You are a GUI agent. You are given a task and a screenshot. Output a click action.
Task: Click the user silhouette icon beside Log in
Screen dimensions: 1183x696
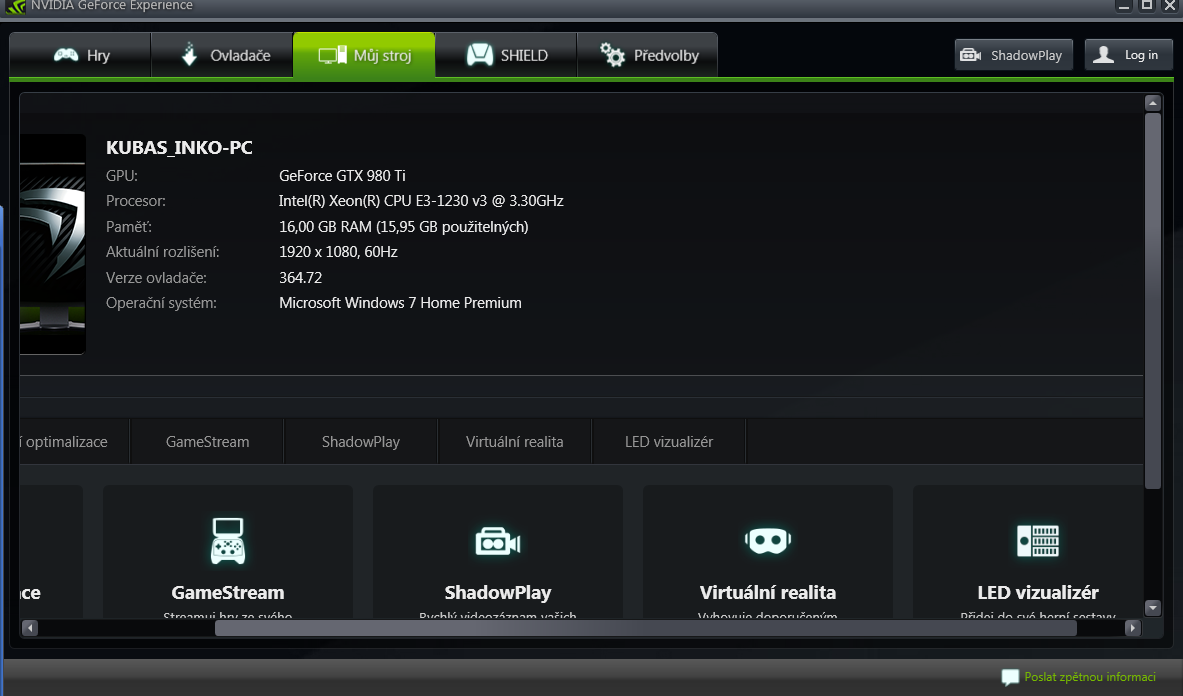pyautogui.click(x=1103, y=54)
